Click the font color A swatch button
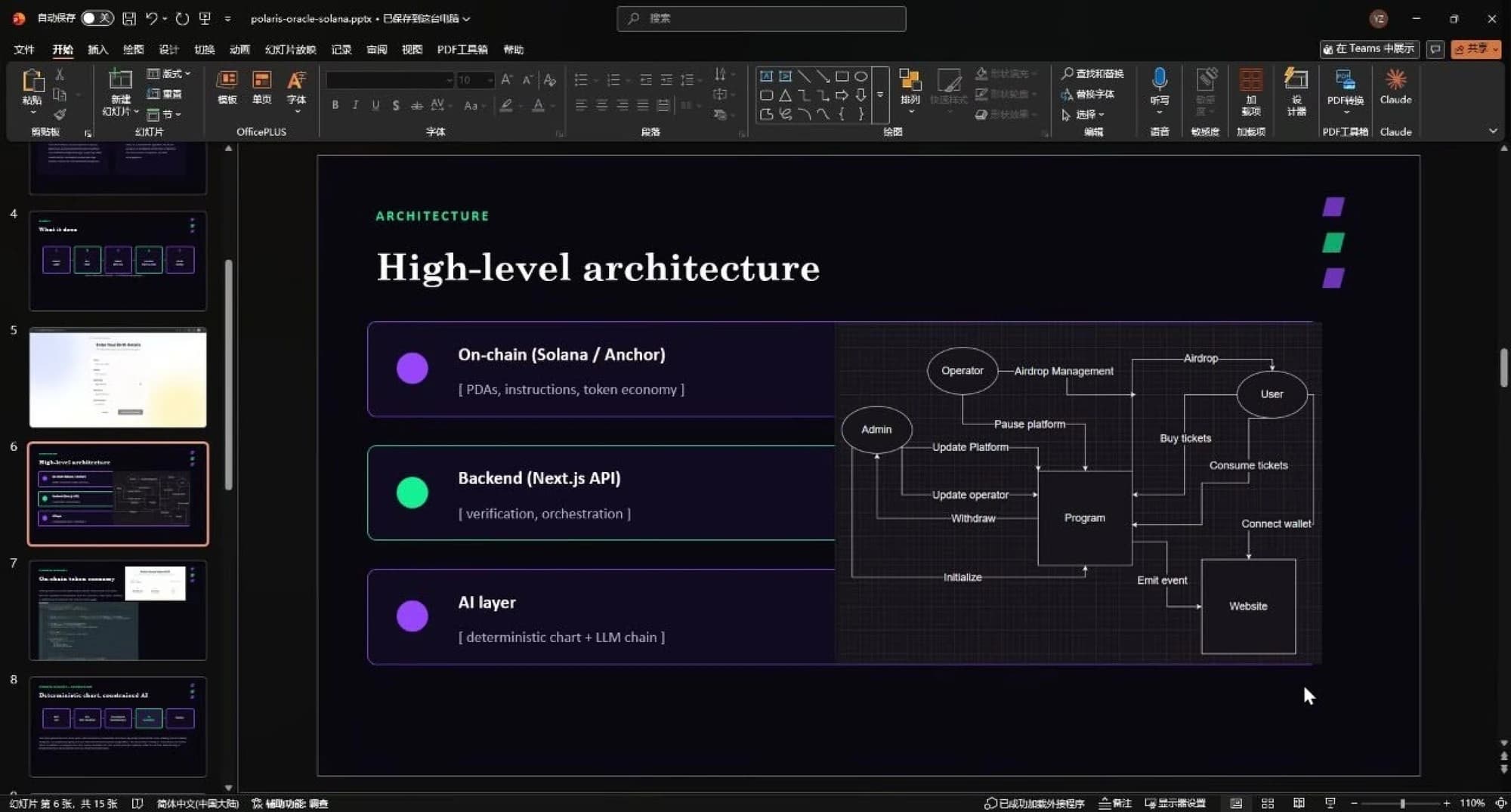The height and width of the screenshot is (812, 1511). (x=538, y=105)
